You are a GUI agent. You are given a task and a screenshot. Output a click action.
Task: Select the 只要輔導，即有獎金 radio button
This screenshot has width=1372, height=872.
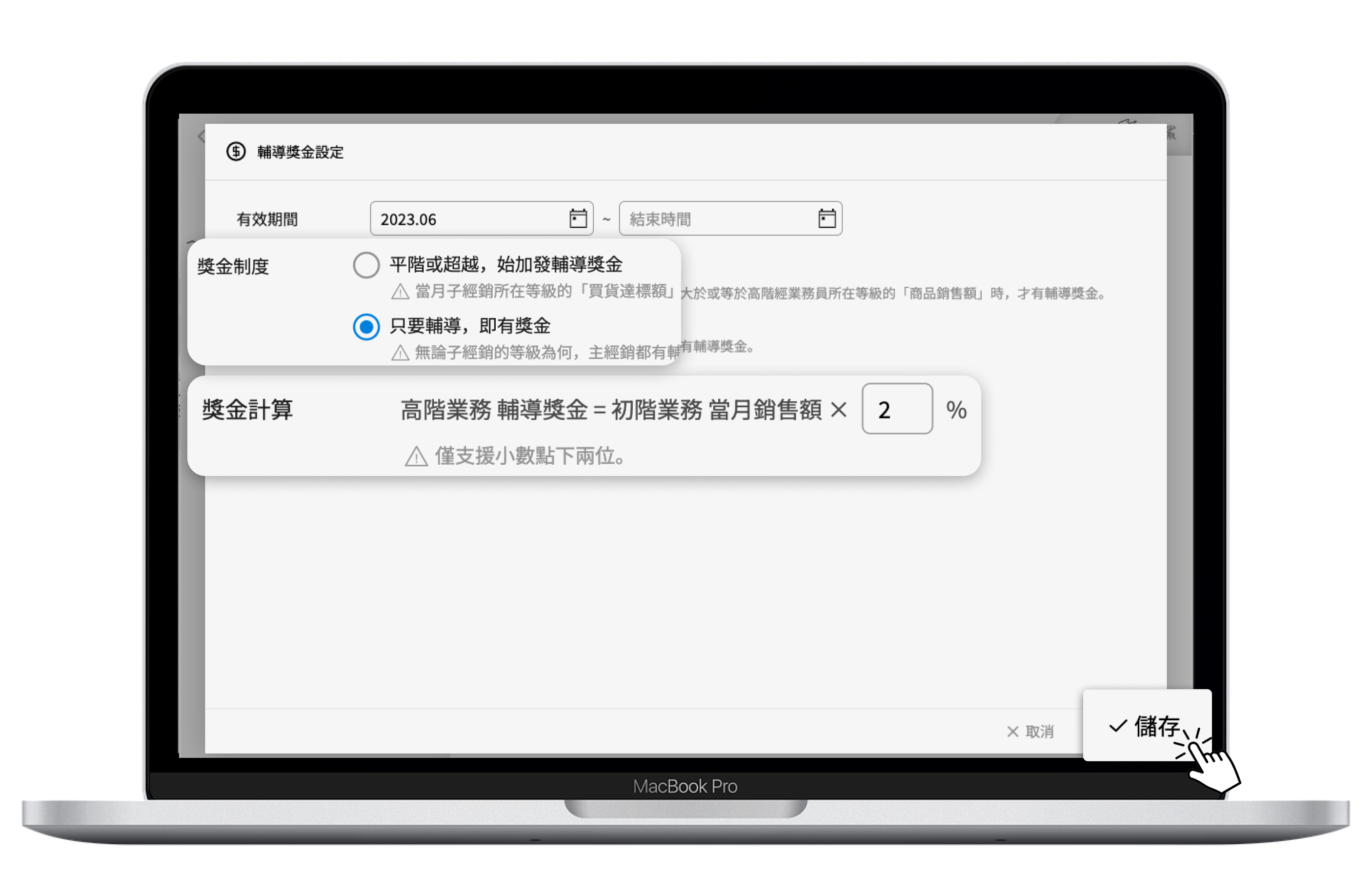[366, 327]
